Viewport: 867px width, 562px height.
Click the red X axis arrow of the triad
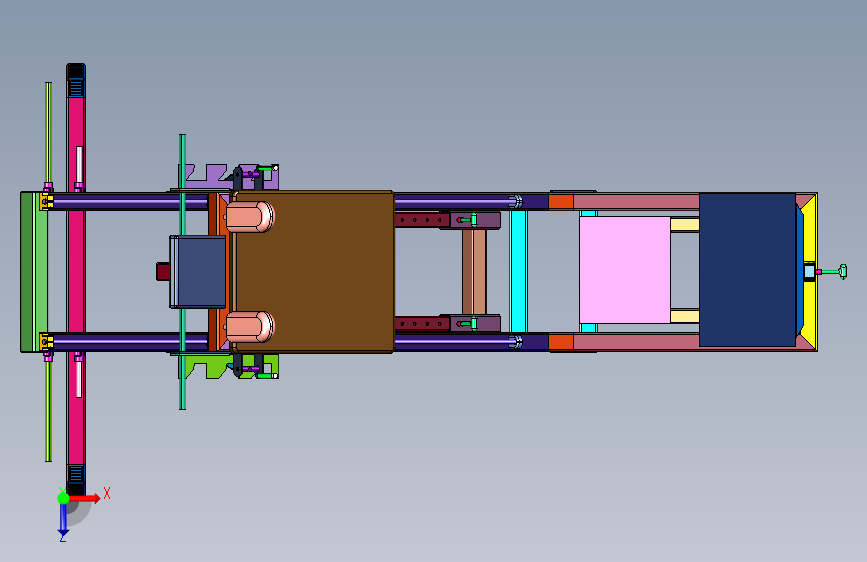[84, 498]
